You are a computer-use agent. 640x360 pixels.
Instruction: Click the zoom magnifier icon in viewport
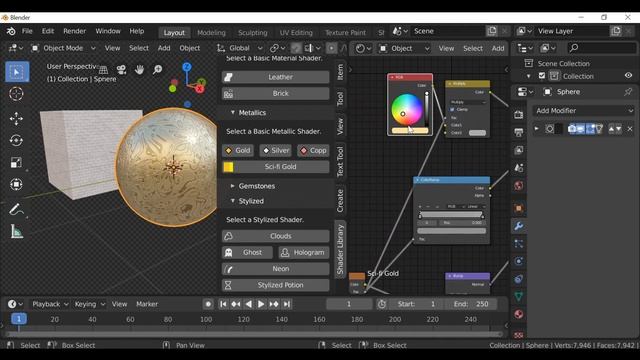coord(158,70)
